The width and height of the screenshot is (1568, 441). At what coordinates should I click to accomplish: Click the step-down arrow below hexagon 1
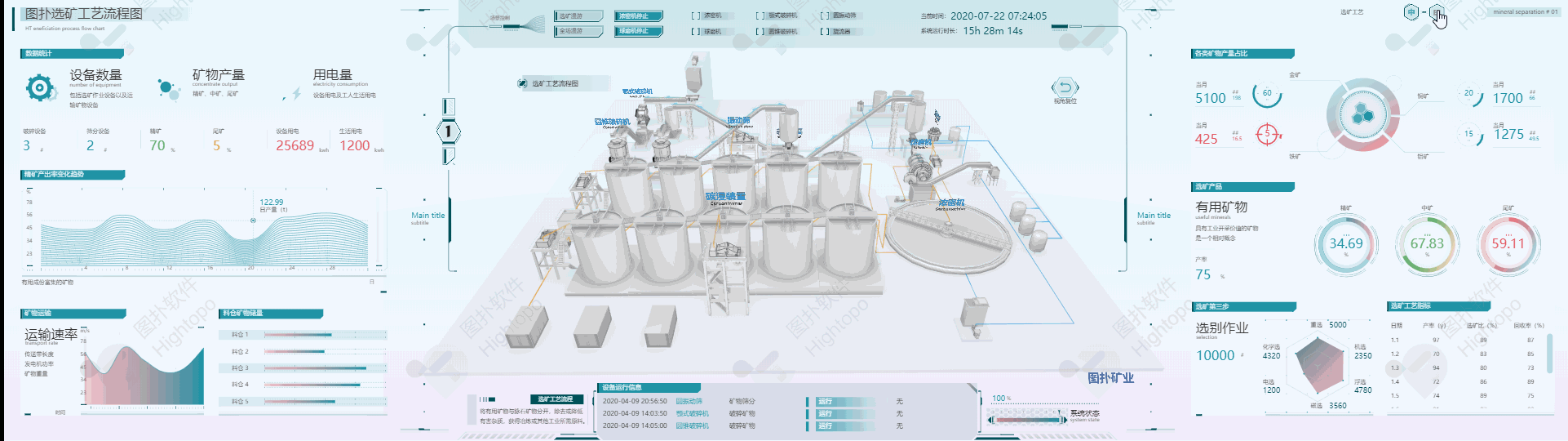[448, 155]
